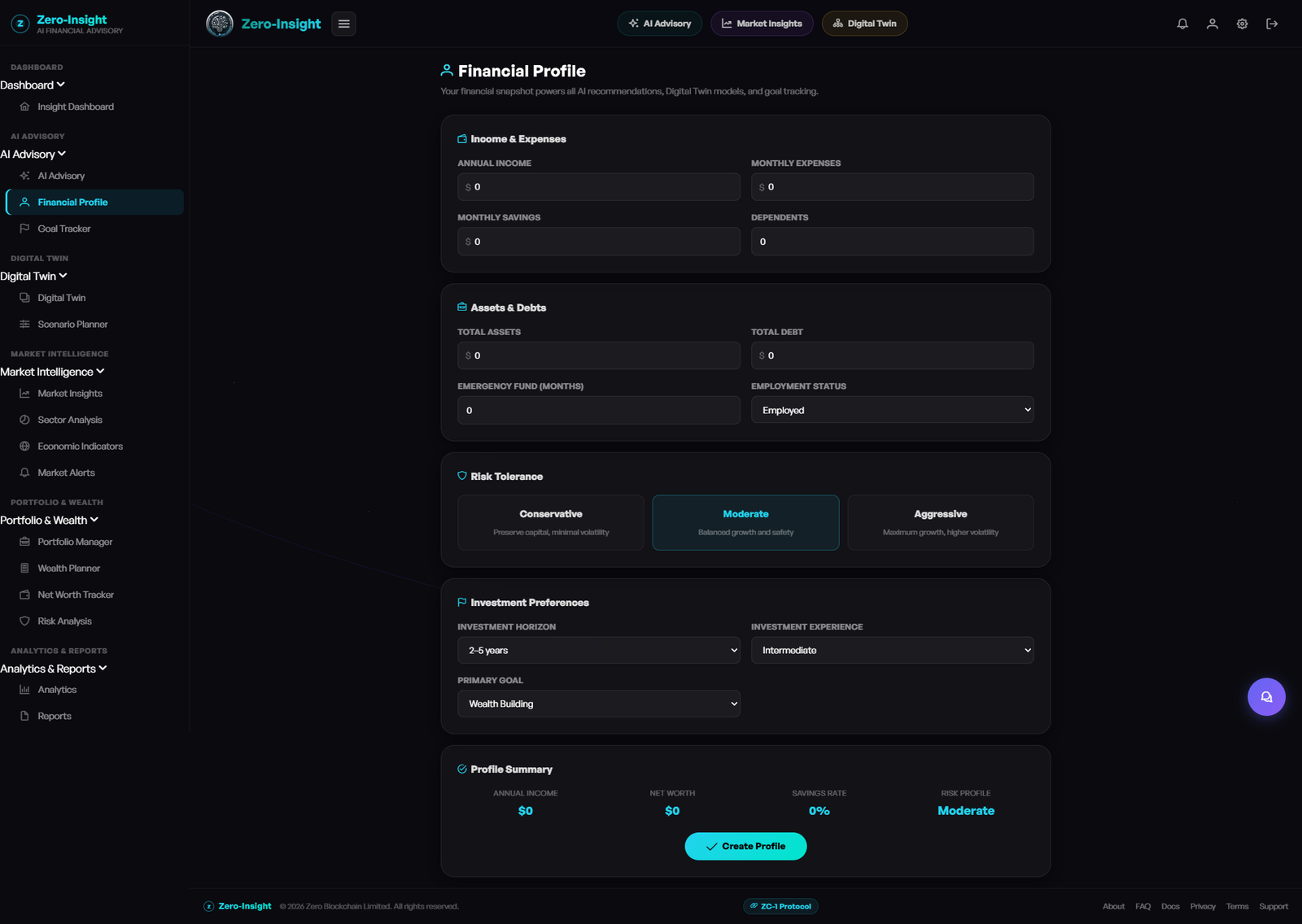Screen dimensions: 1302x924
Task: Open settings gear icon
Action: tap(1242, 24)
